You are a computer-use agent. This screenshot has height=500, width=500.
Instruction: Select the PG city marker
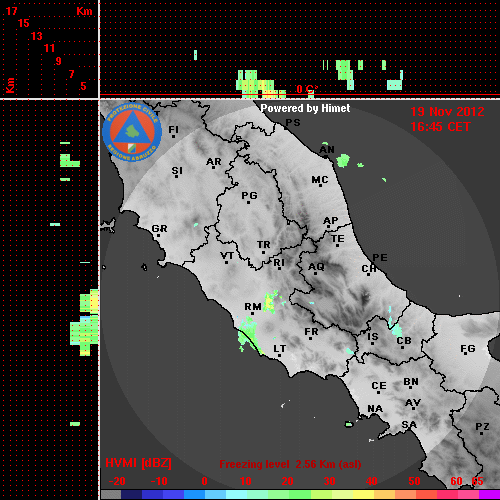click(x=248, y=202)
